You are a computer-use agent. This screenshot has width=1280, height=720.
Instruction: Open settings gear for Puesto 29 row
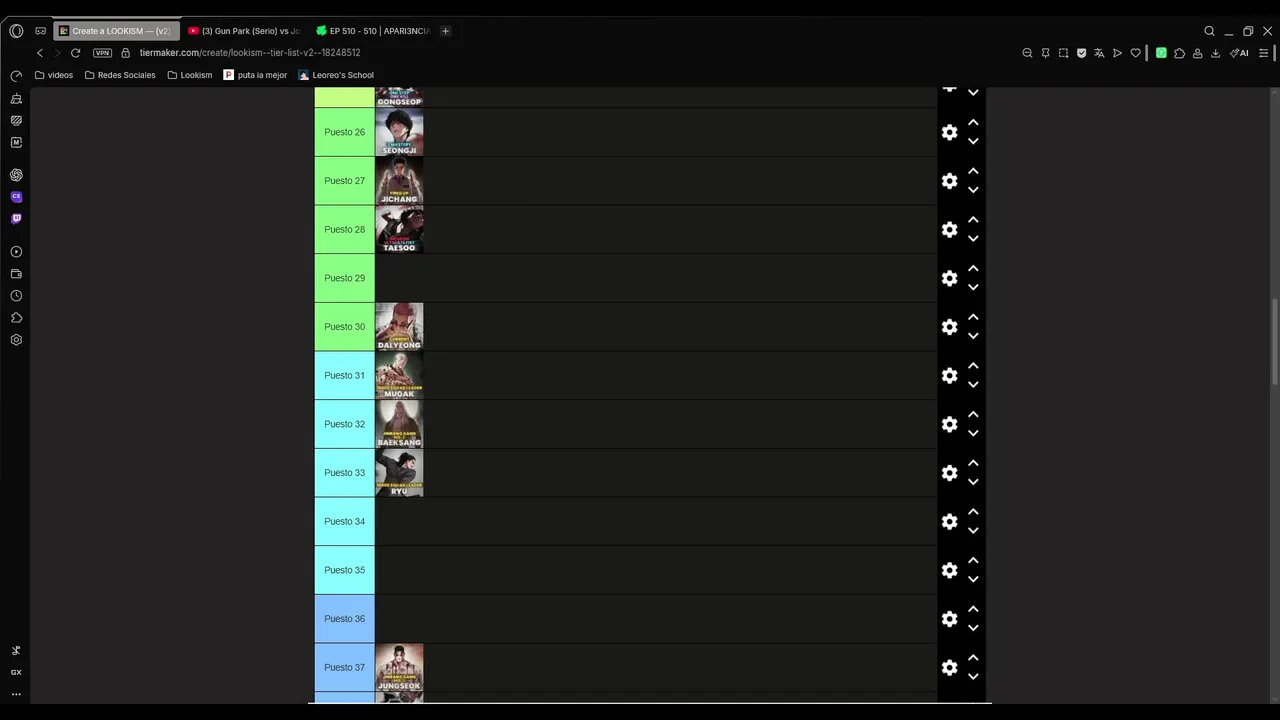(x=949, y=278)
